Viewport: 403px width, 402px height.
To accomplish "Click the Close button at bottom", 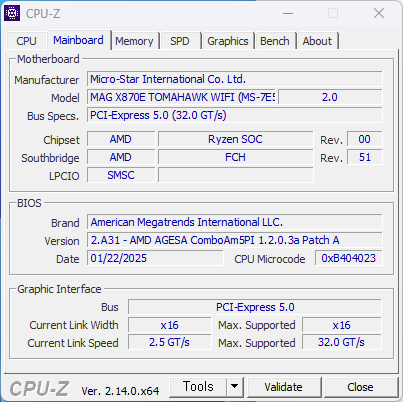I will pos(360,387).
